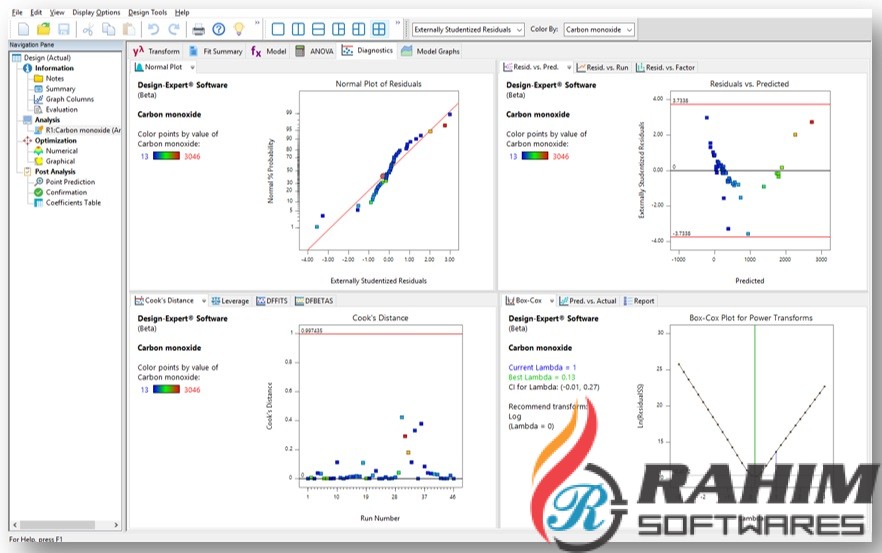Screen dimensions: 882x553
Task: Open the Color By Carbon monoxide dropdown
Action: point(599,29)
